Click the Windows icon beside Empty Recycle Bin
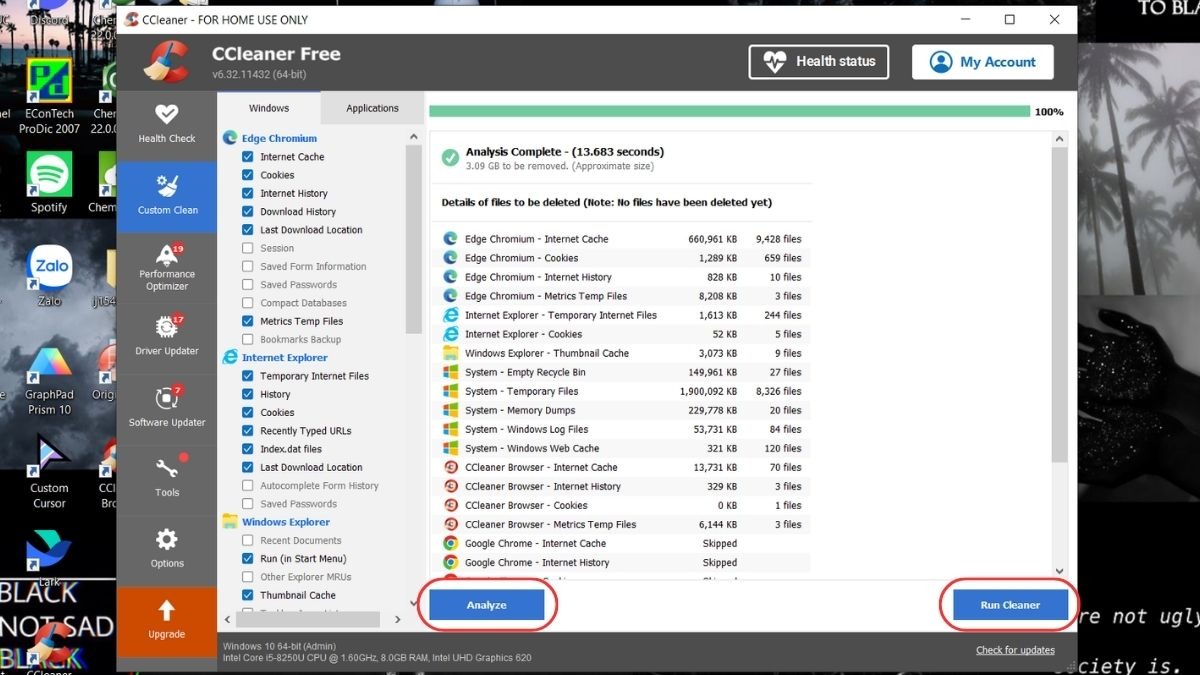This screenshot has width=1200, height=675. tap(450, 372)
